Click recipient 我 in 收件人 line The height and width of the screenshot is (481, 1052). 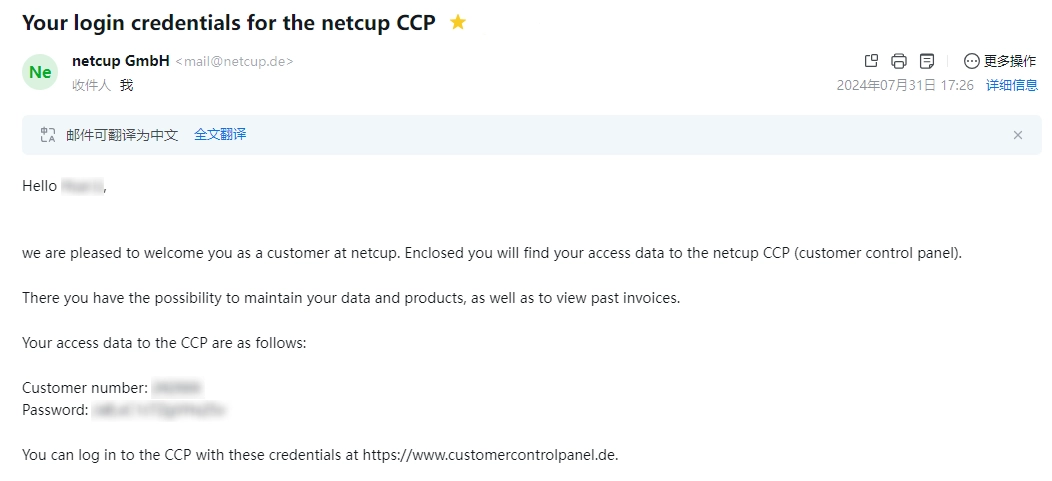126,85
